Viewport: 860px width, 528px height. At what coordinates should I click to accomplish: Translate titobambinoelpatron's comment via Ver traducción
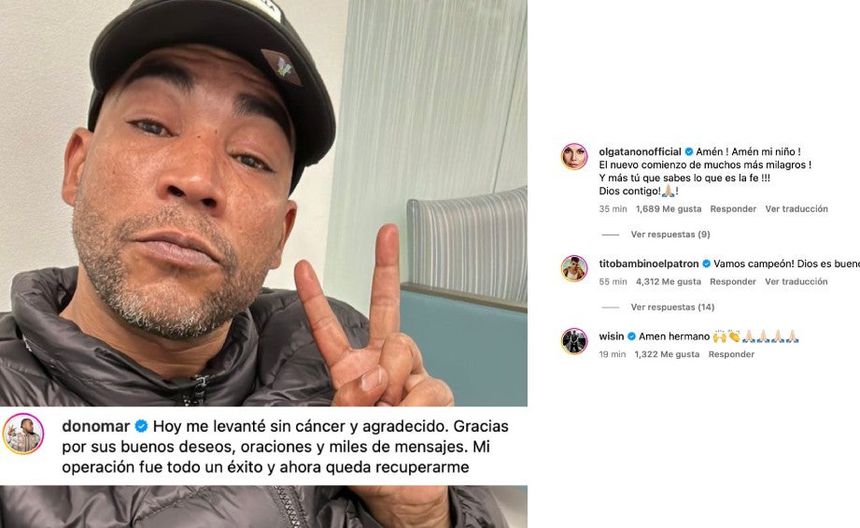(x=796, y=281)
